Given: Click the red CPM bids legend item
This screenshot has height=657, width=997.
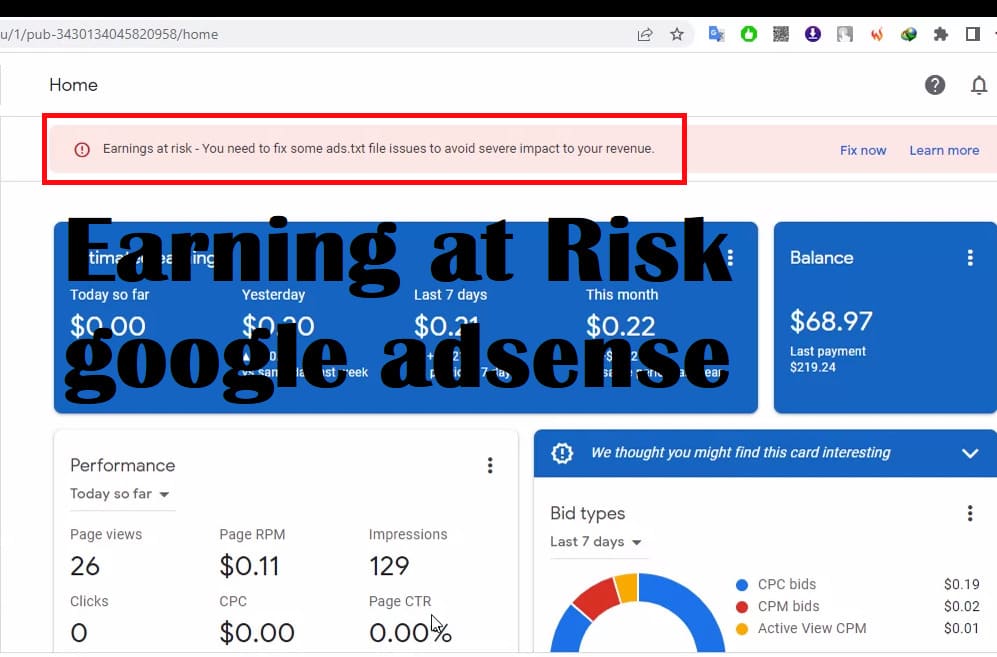Looking at the screenshot, I should [x=788, y=606].
